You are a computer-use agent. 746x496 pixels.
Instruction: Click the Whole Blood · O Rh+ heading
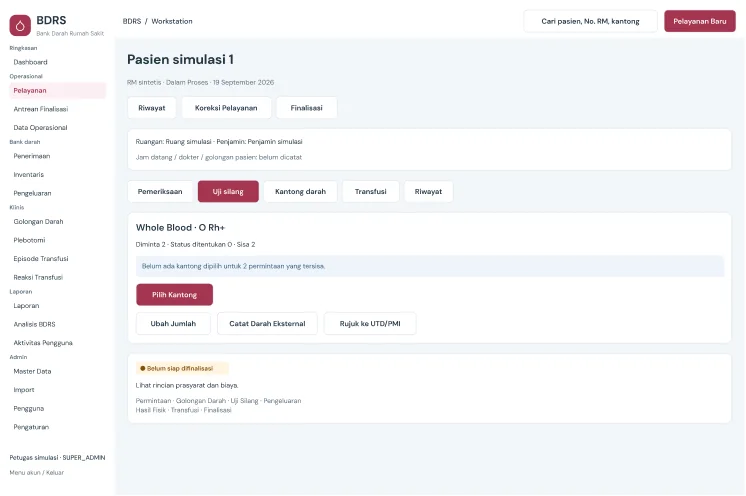(x=180, y=228)
